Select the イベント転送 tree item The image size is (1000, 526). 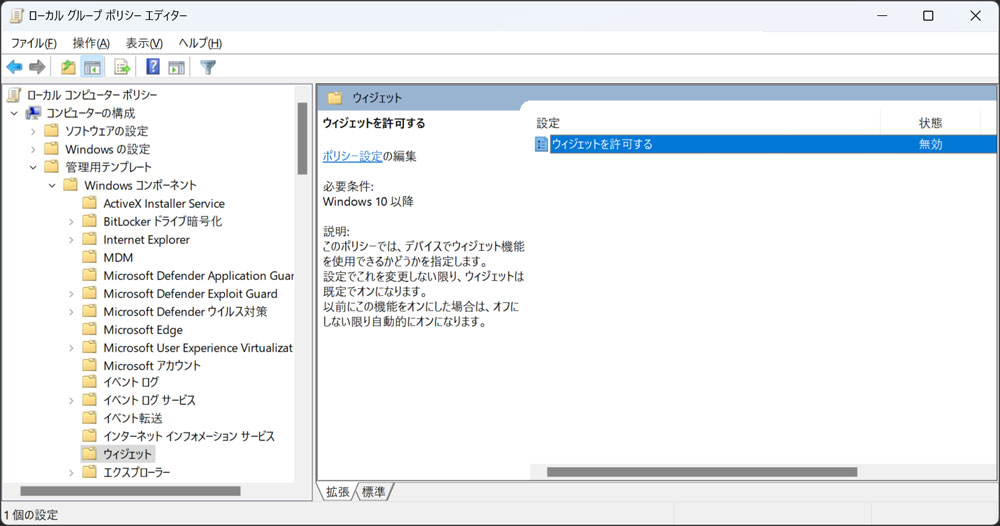(x=133, y=418)
